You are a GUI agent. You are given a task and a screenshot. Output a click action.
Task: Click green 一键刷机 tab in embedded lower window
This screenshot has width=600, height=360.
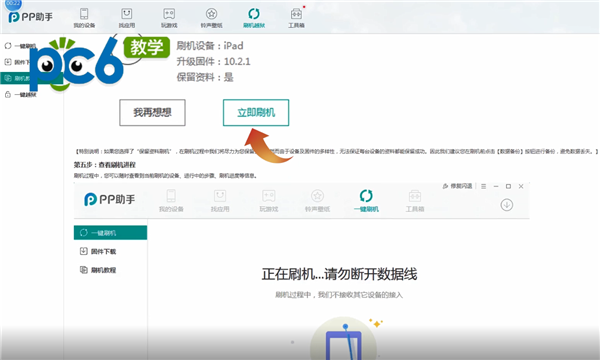click(x=366, y=201)
